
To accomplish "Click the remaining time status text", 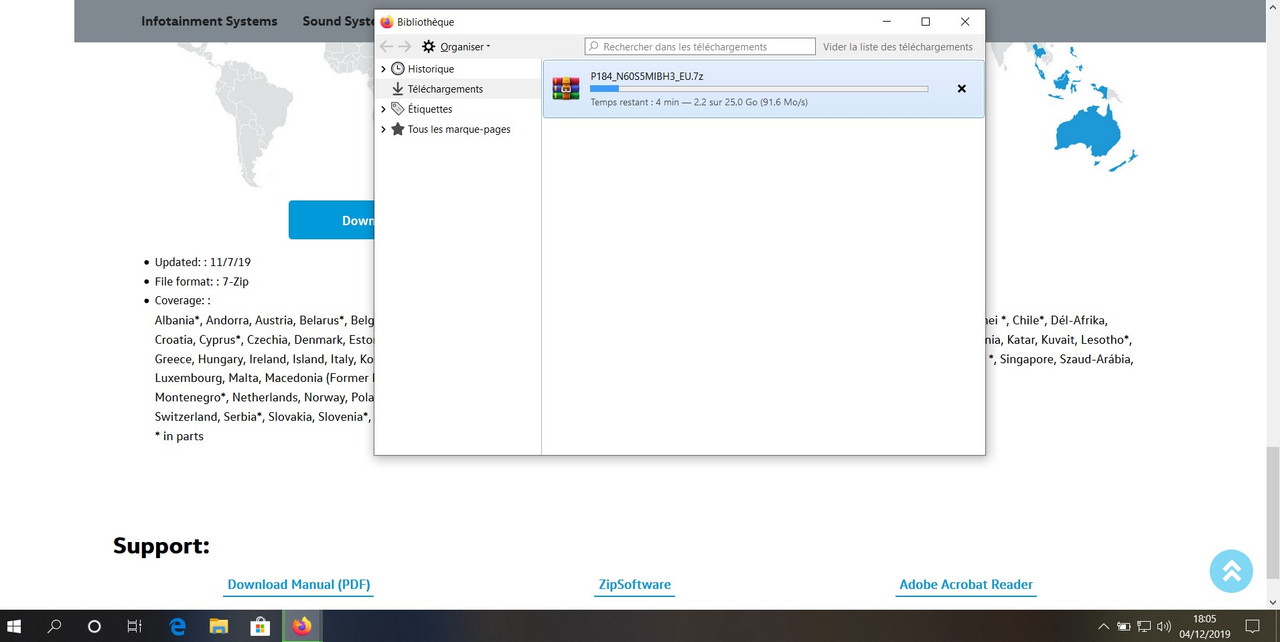I will click(x=699, y=102).
